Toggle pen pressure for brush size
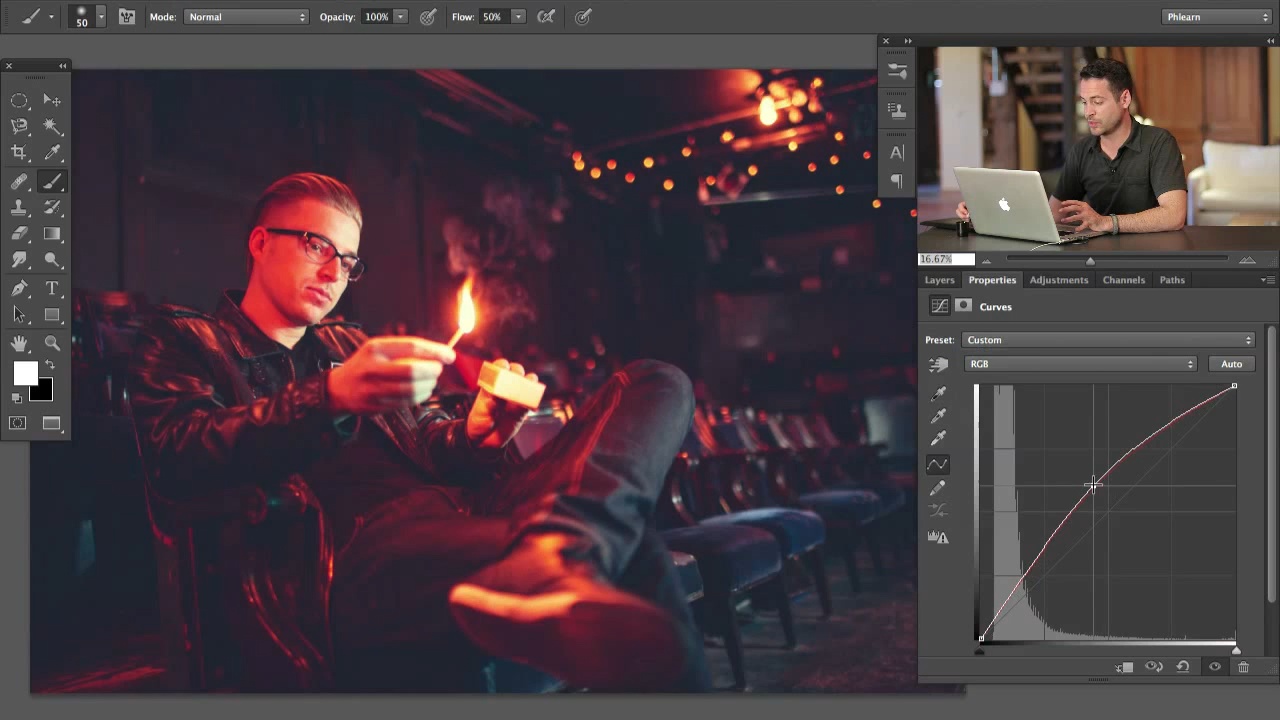Viewport: 1280px width, 720px height. 583,17
